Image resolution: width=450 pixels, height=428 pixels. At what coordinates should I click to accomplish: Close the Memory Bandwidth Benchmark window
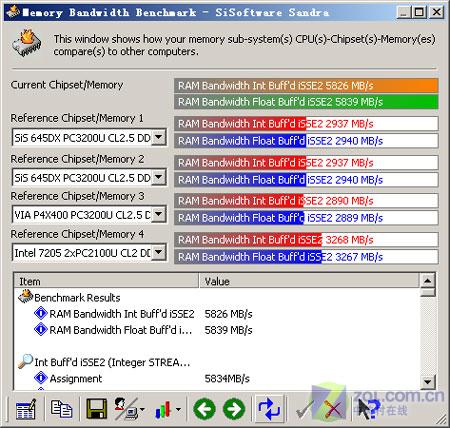pyautogui.click(x=436, y=12)
